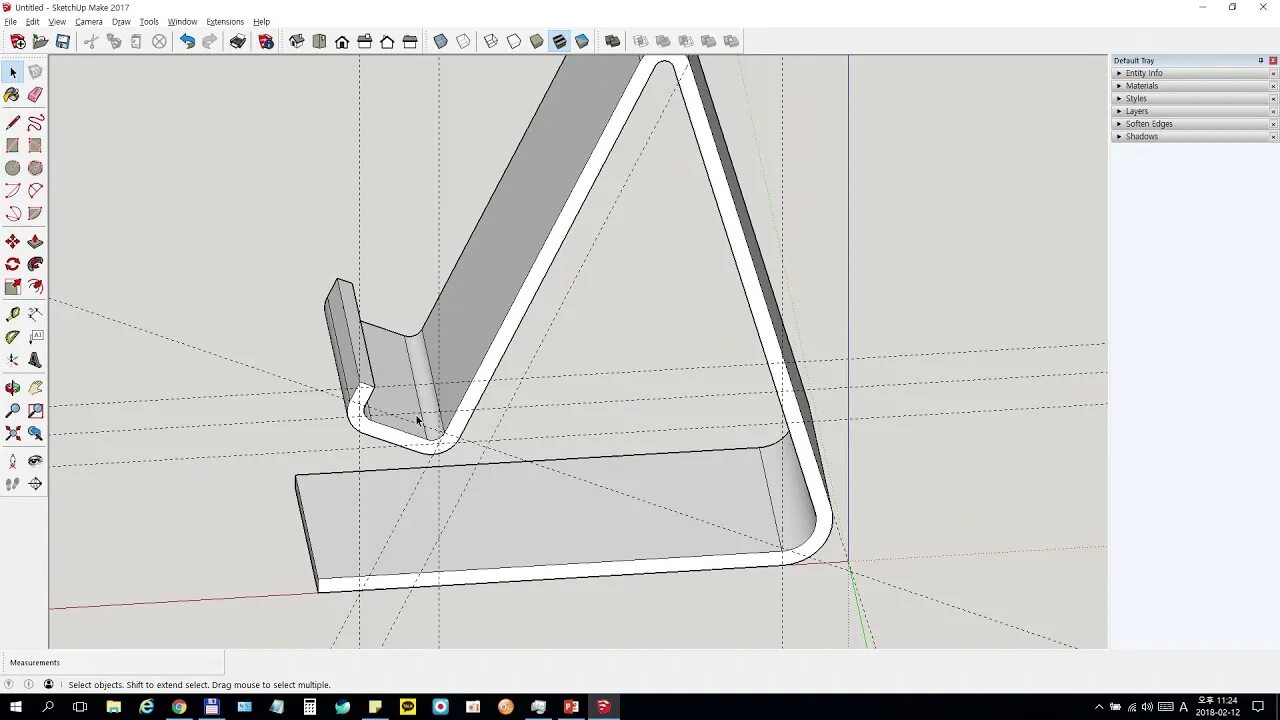1280x720 pixels.
Task: Save the model with the floppy icon
Action: 63,41
